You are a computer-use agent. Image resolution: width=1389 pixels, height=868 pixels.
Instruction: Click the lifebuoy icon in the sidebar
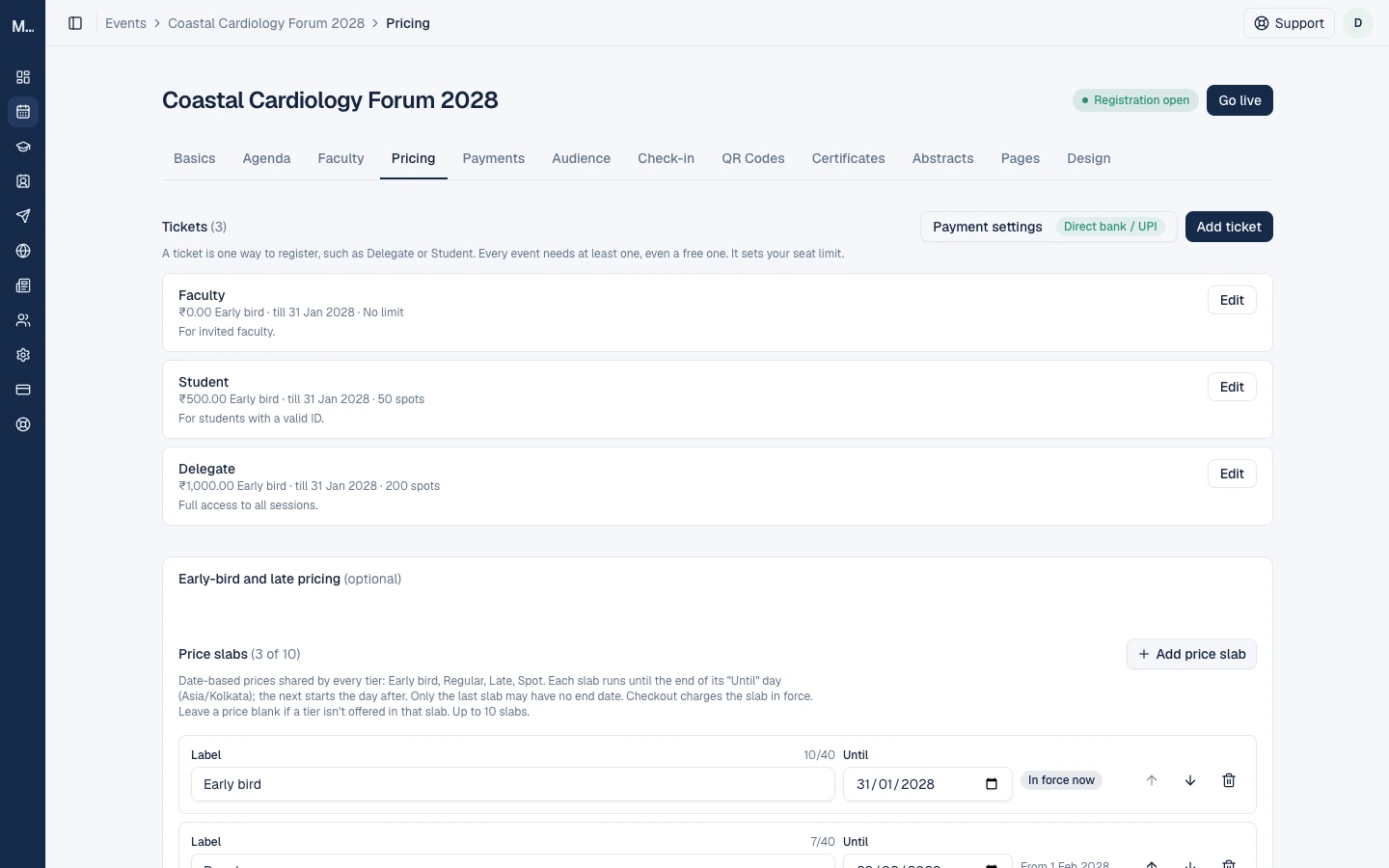[23, 424]
